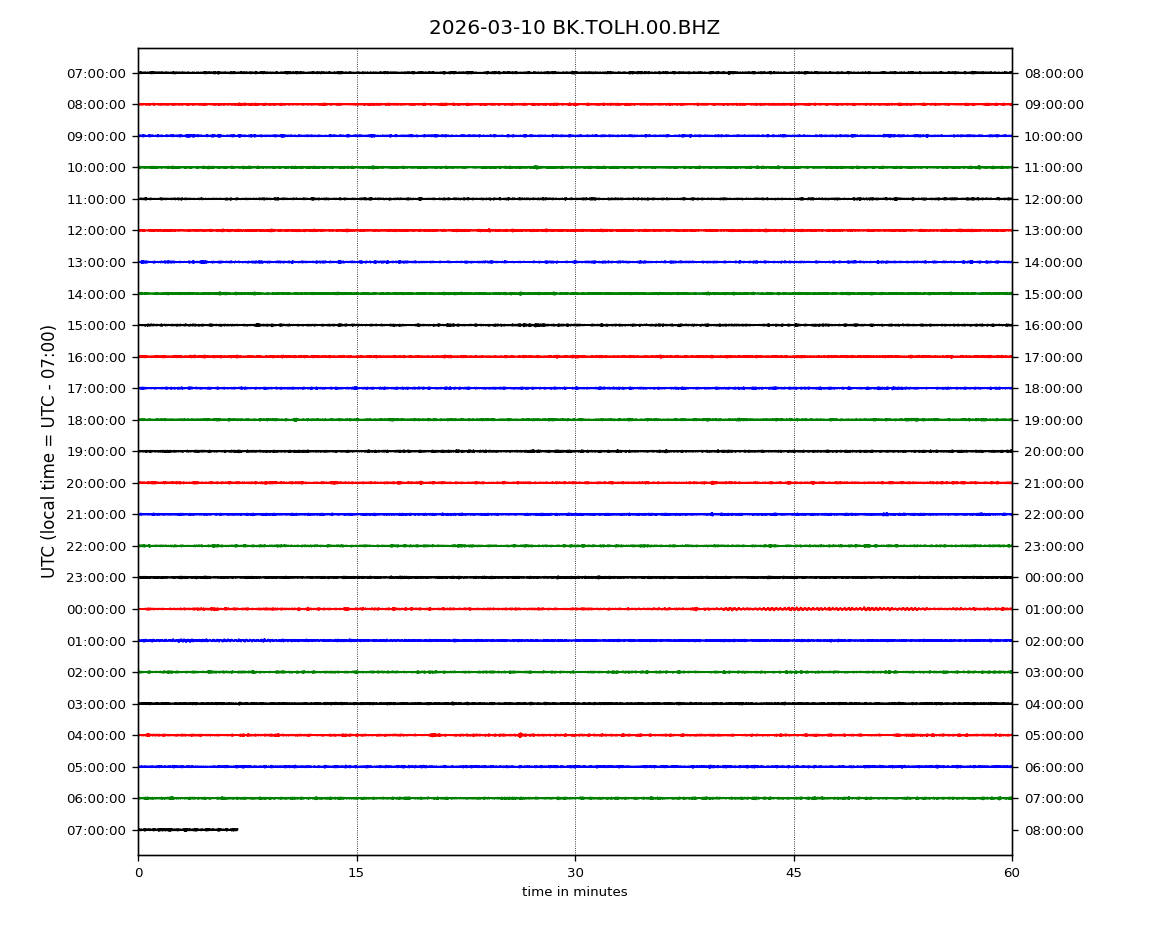Click the 0 minute x-axis tick label
The height and width of the screenshot is (950, 1150).
pos(138,873)
